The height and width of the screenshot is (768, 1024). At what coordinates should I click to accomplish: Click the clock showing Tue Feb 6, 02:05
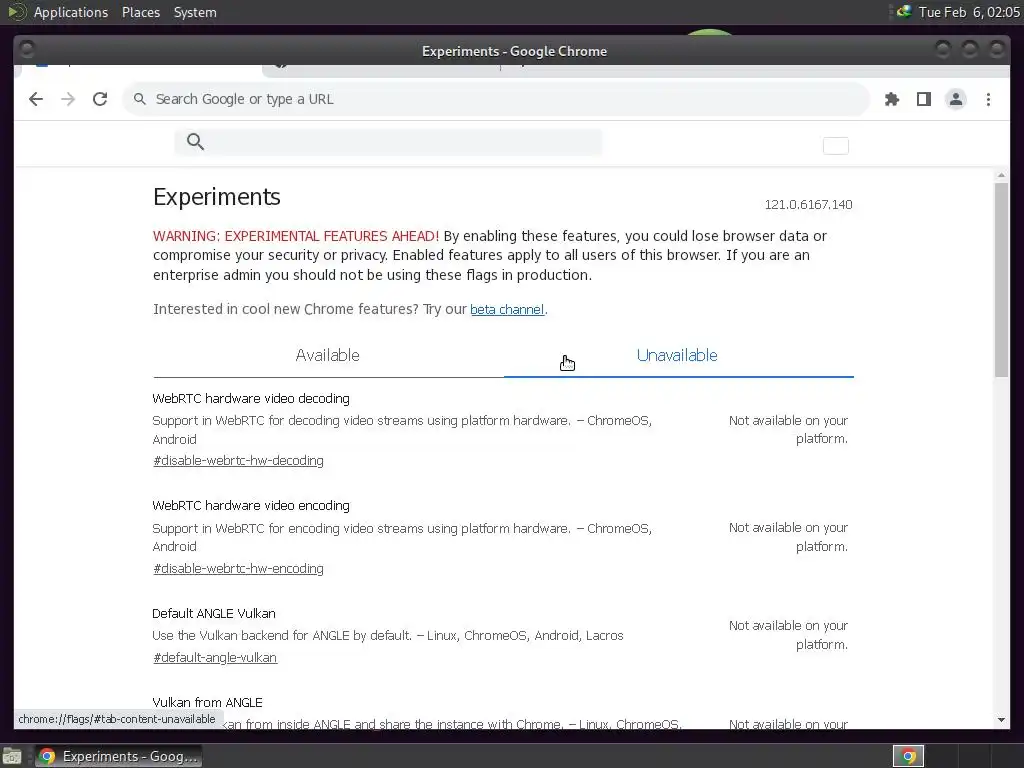tap(969, 12)
